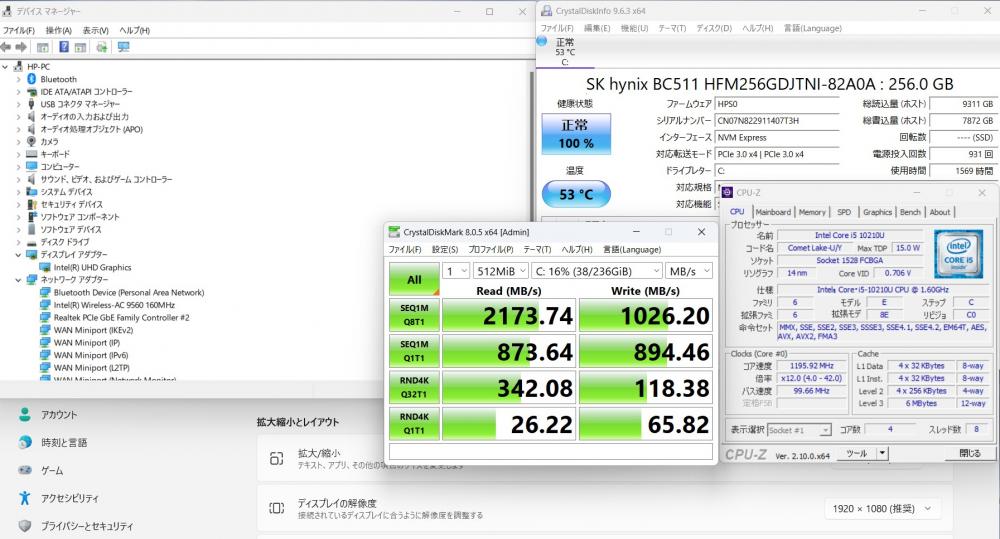Click the 53 °C temperature indicator

576,194
